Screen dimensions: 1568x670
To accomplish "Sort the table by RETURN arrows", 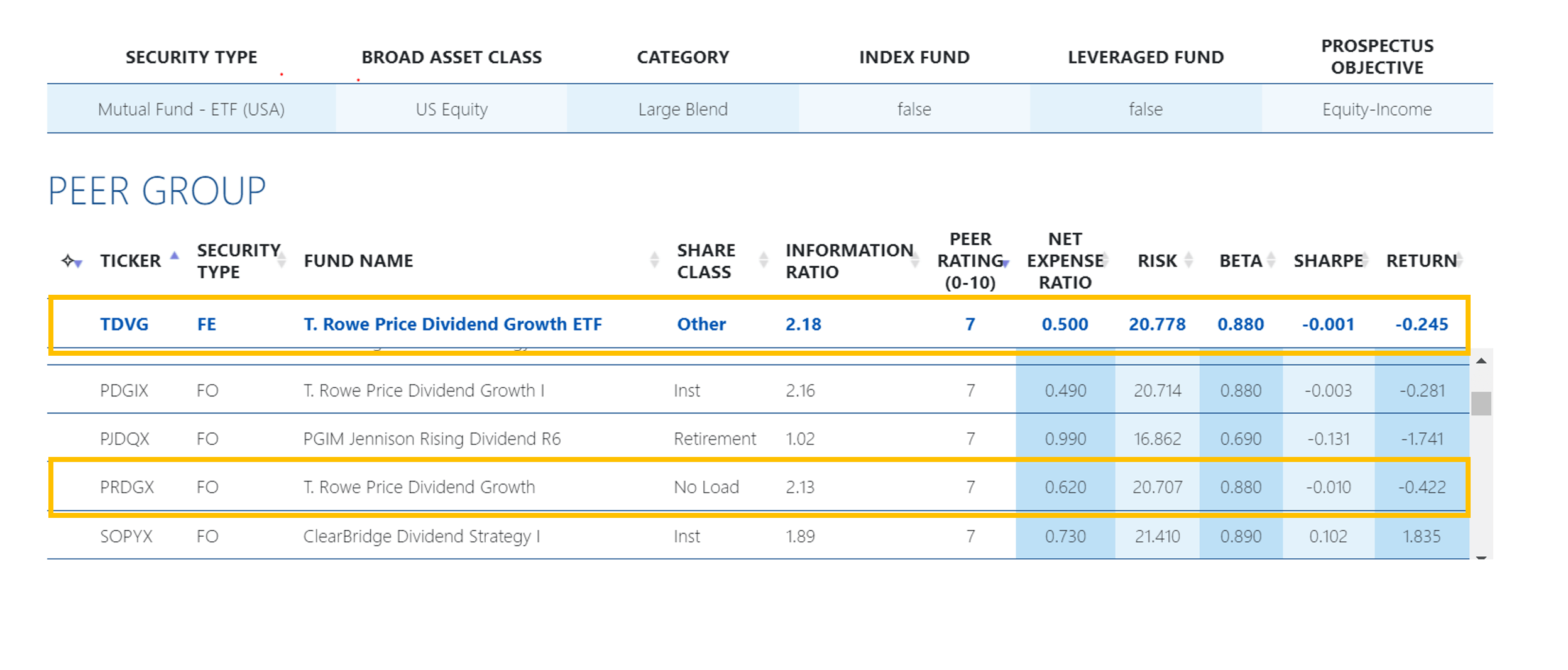I will pos(1459,260).
